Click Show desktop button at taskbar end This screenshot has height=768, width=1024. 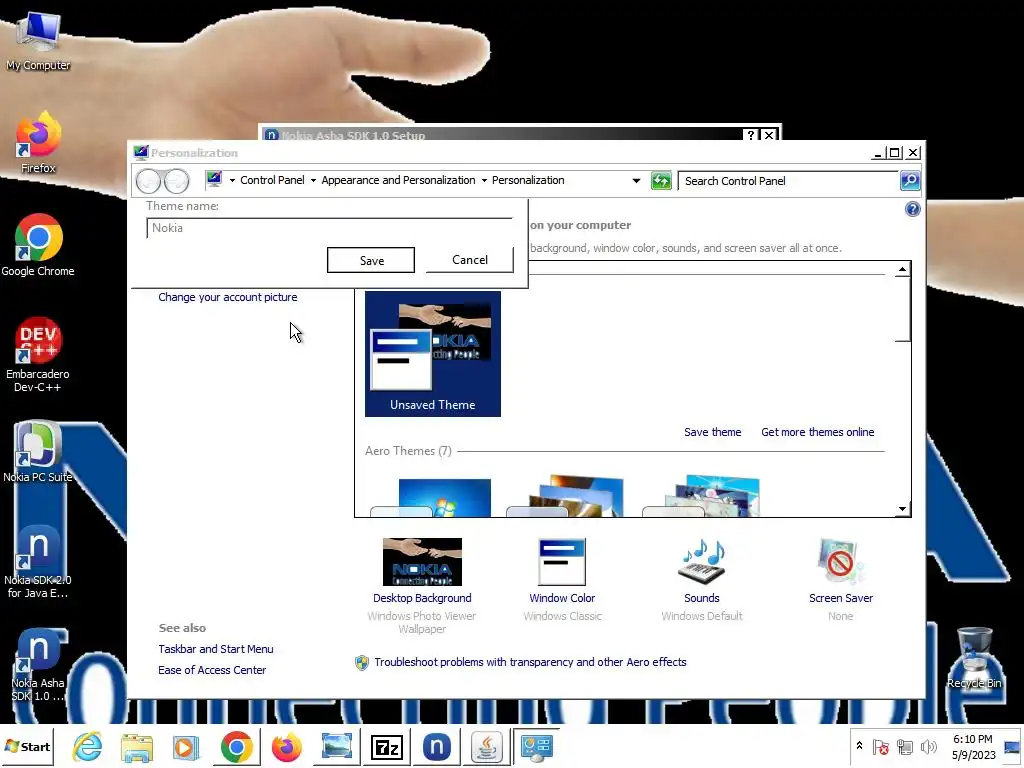pyautogui.click(x=1012, y=746)
